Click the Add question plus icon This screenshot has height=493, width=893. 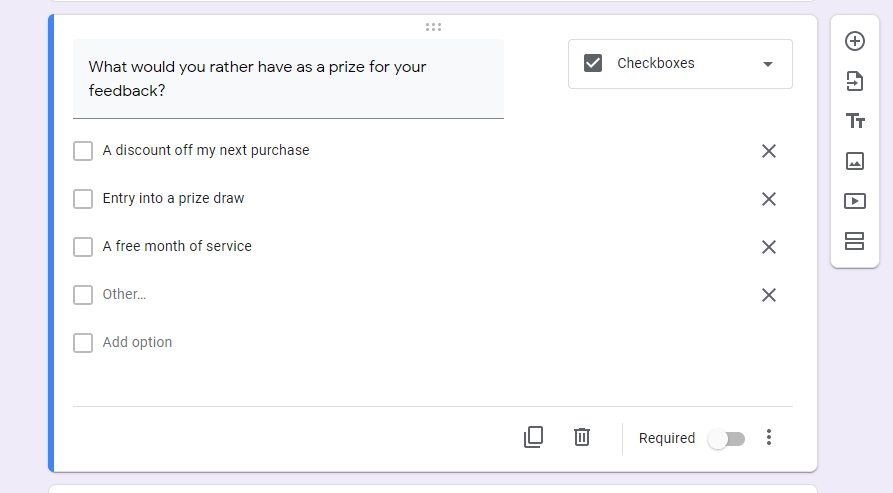coord(854,41)
